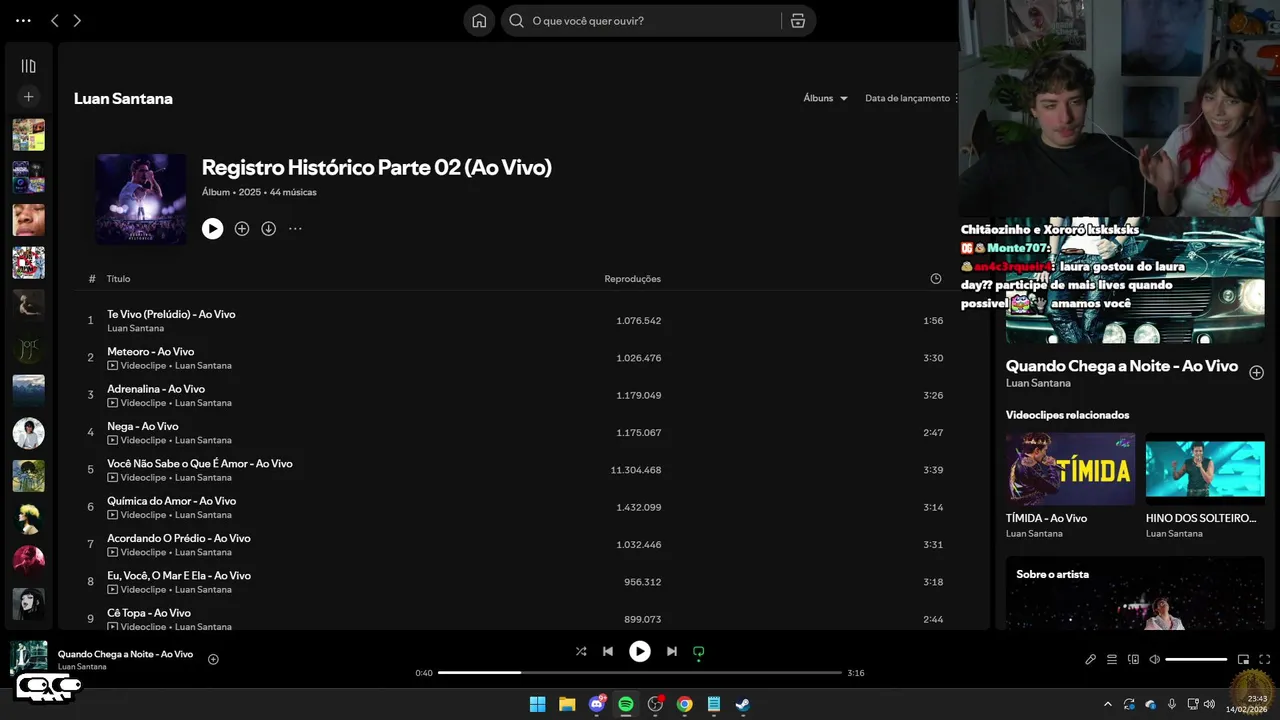Open the Browse icon in search bar

(x=798, y=21)
